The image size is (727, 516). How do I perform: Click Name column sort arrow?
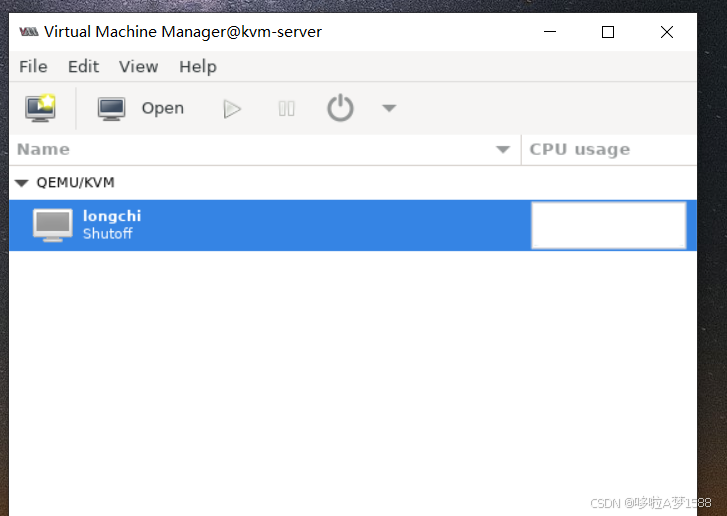(x=503, y=150)
